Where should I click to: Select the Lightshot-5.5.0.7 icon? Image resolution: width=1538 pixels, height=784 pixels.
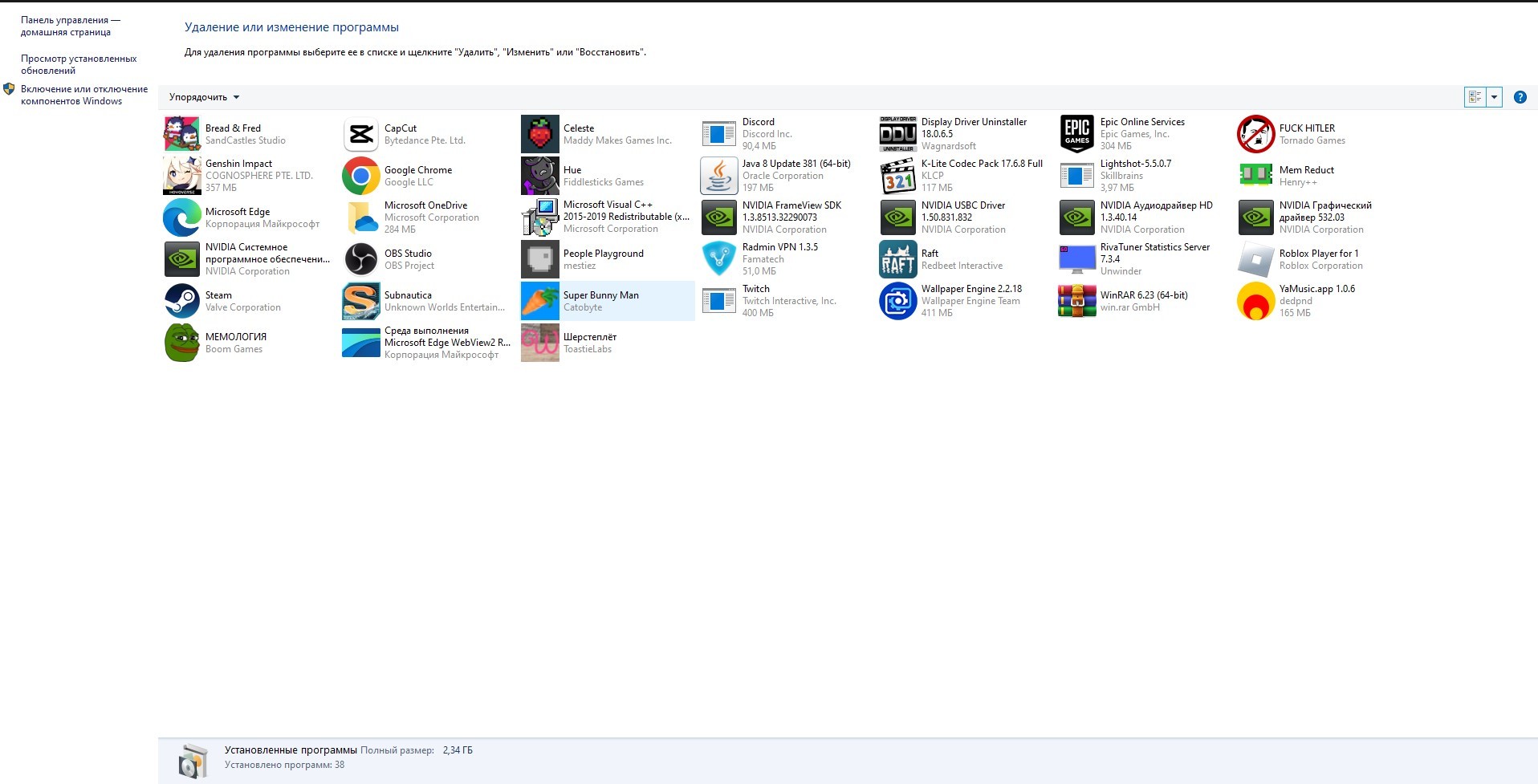click(x=1077, y=176)
